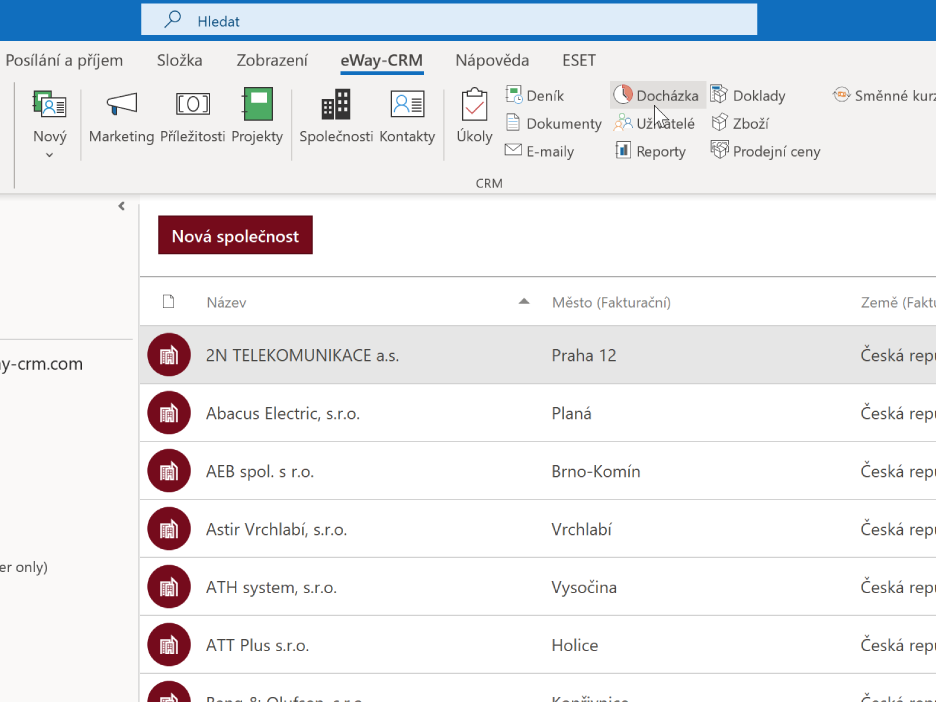The image size is (936, 702).
Task: Open the Marketing module
Action: pyautogui.click(x=122, y=118)
